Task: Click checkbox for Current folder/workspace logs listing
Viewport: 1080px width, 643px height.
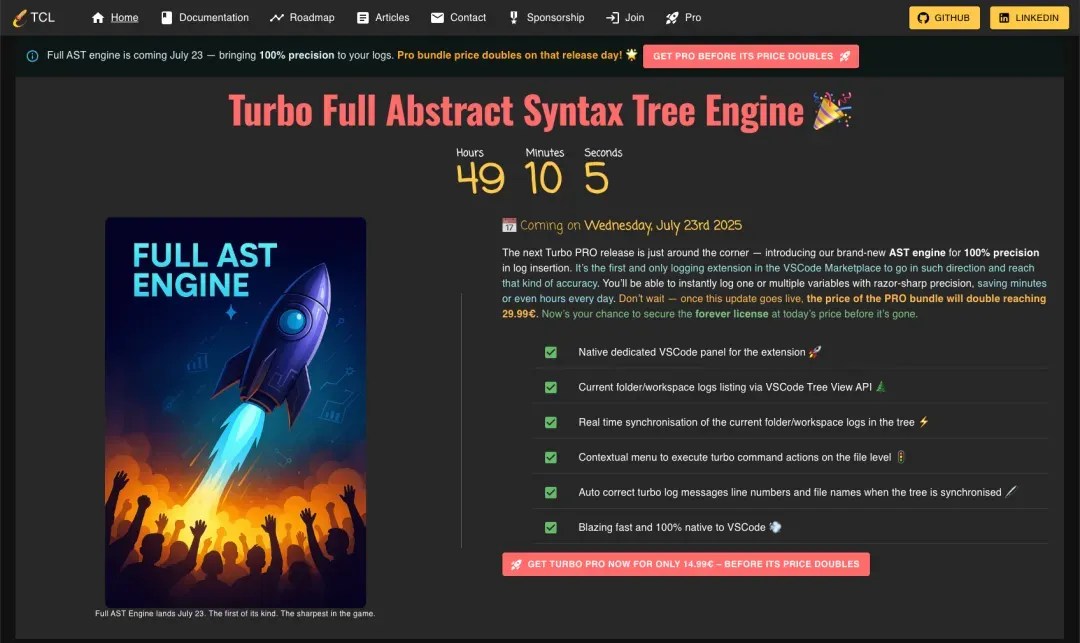Action: click(551, 388)
